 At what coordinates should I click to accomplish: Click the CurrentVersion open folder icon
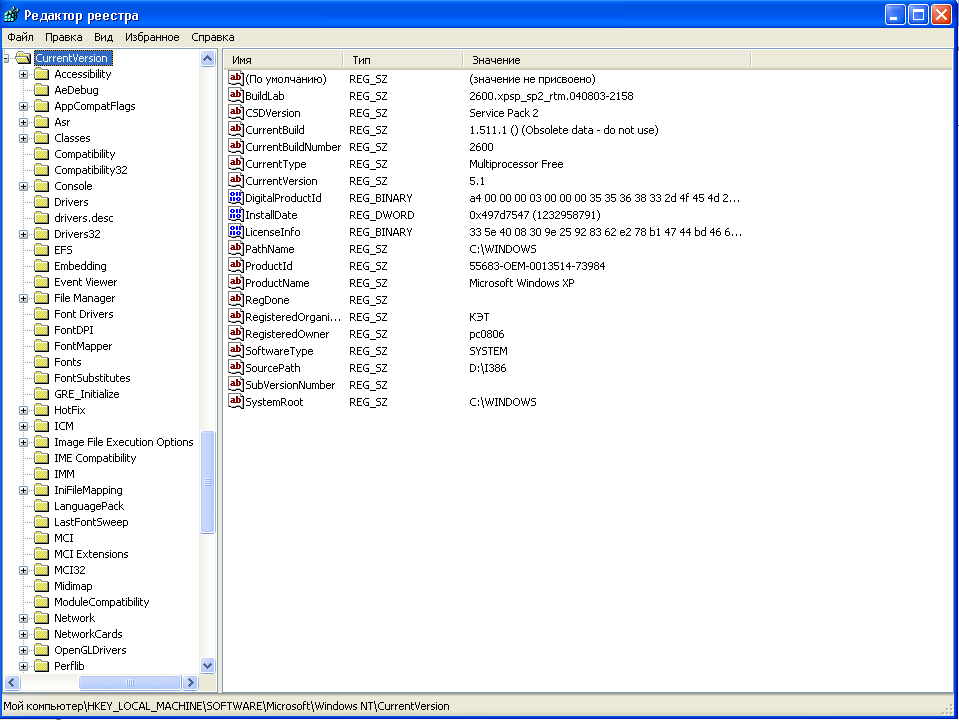[x=23, y=58]
